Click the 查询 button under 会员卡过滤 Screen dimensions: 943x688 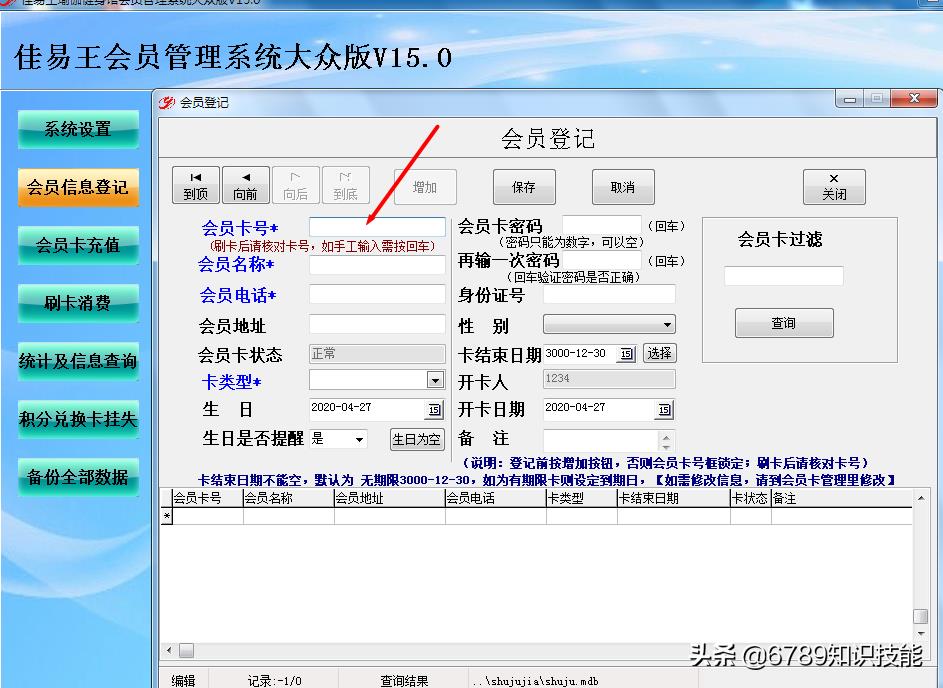[x=783, y=323]
